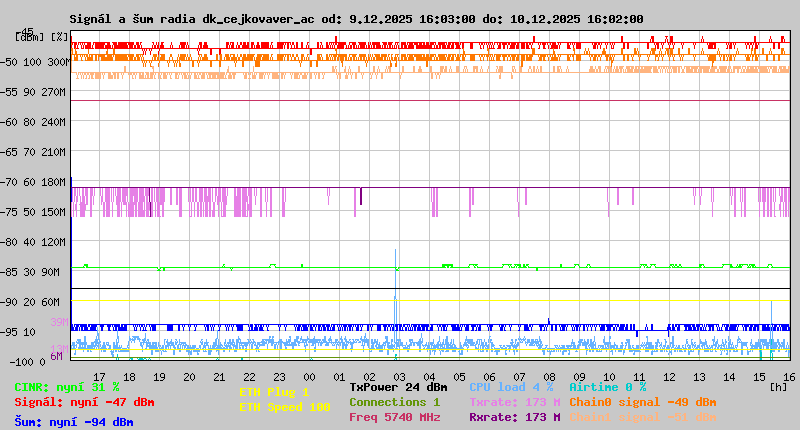Click the flat crimson Freq line in the chart

pyautogui.click(x=430, y=100)
